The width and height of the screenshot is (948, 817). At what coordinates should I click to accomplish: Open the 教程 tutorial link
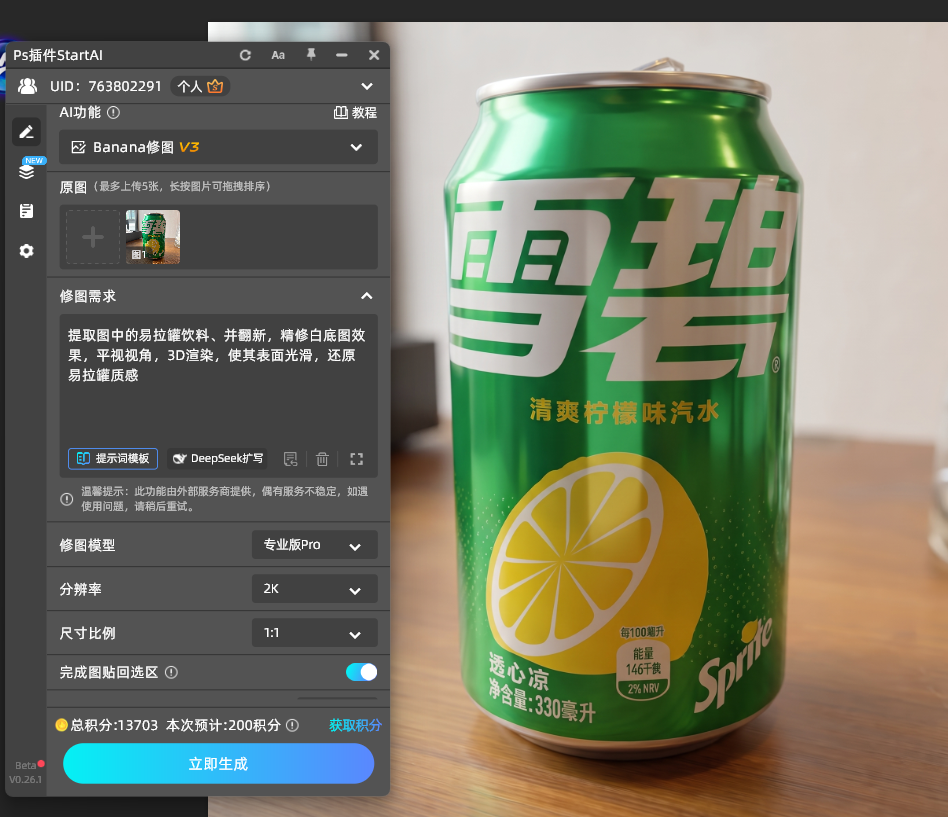point(356,112)
